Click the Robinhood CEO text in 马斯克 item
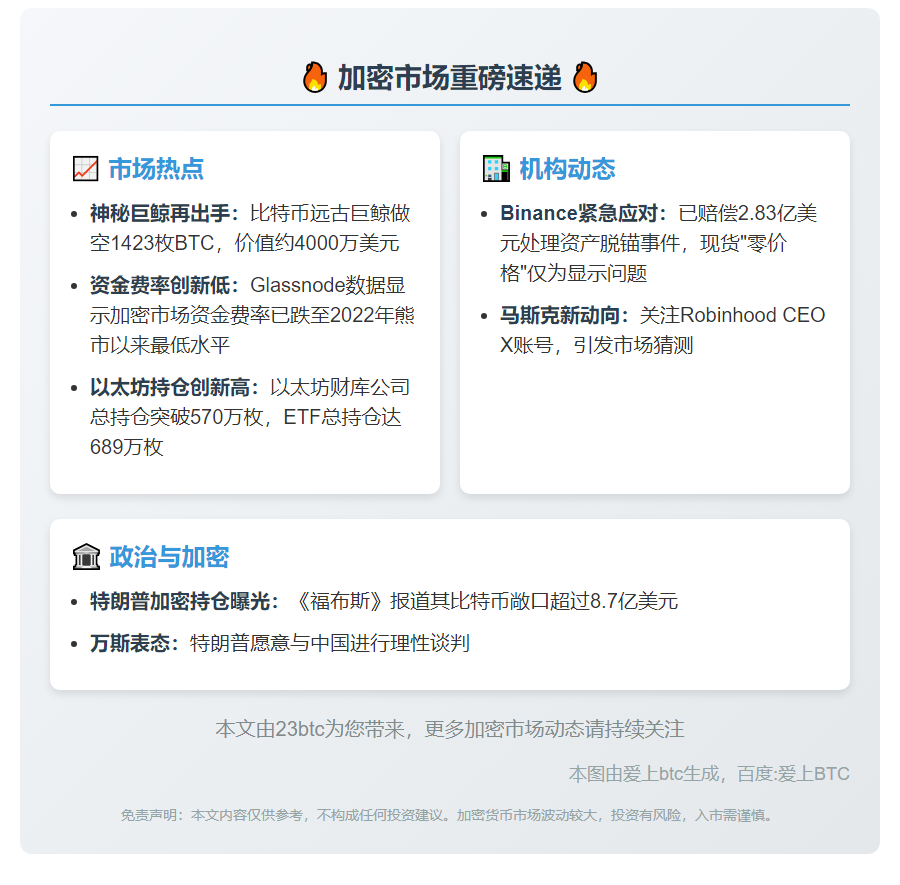900x885 pixels. (x=752, y=316)
